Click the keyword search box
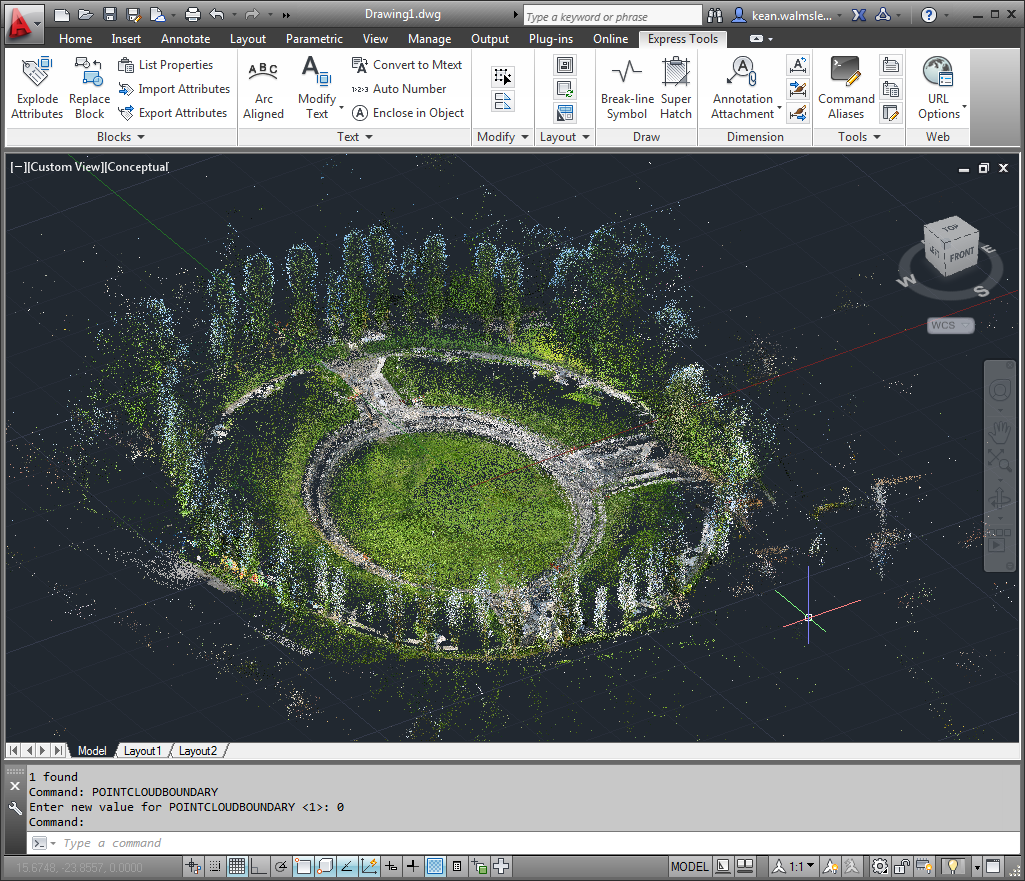Image resolution: width=1025 pixels, height=881 pixels. pyautogui.click(x=612, y=16)
